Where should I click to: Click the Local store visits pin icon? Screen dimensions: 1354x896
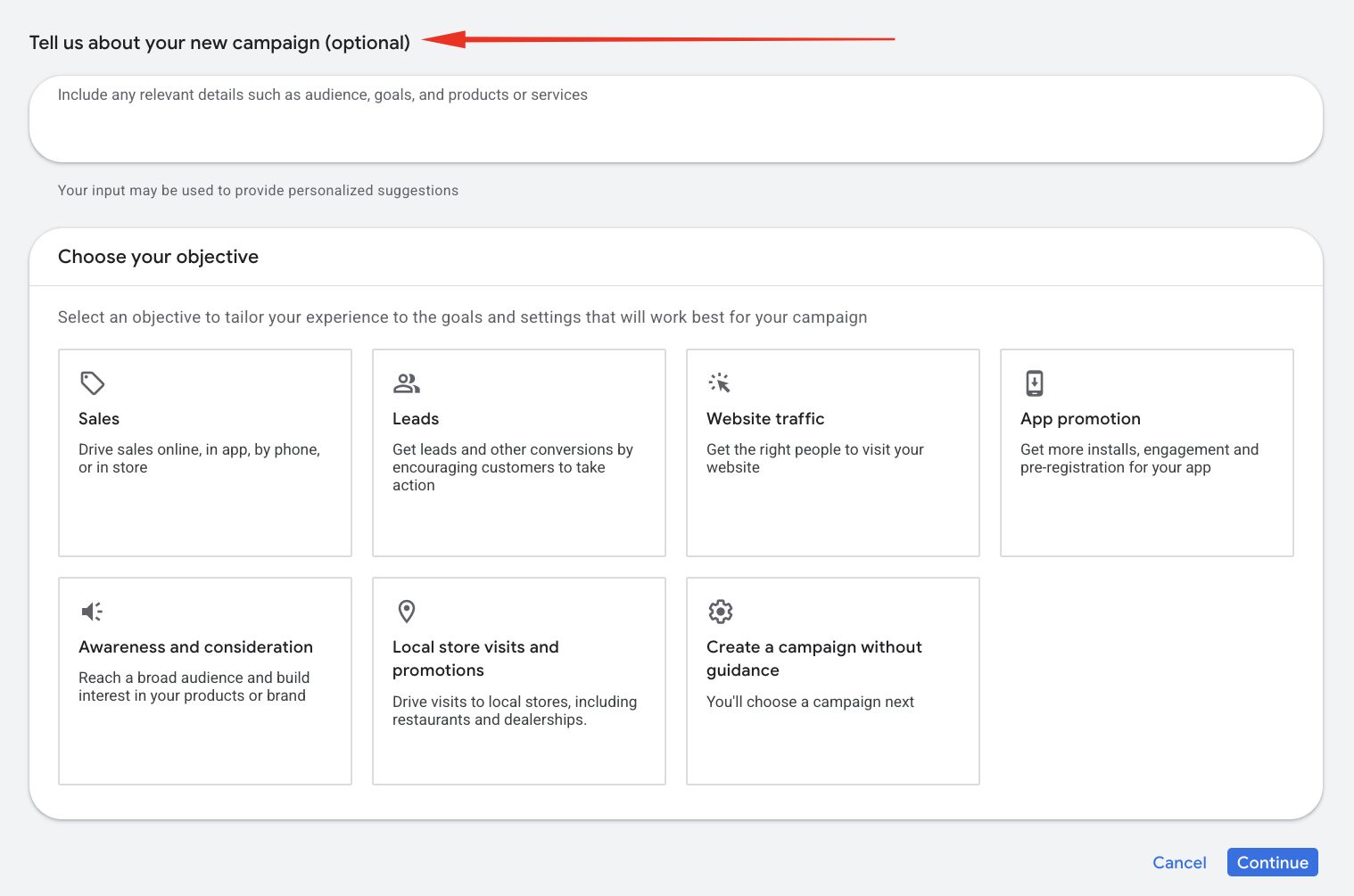point(406,611)
